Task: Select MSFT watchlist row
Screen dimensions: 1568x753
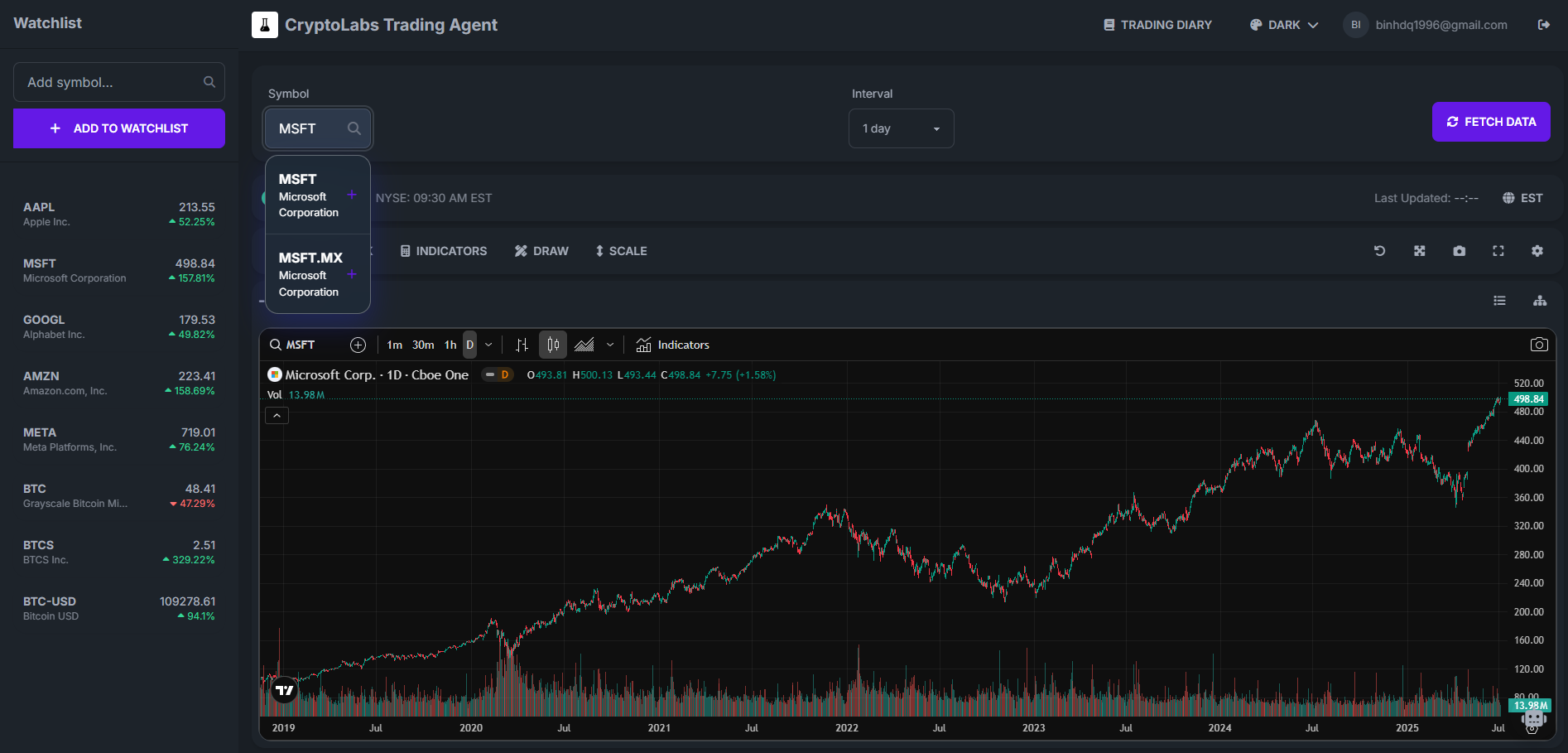Action: click(x=119, y=270)
